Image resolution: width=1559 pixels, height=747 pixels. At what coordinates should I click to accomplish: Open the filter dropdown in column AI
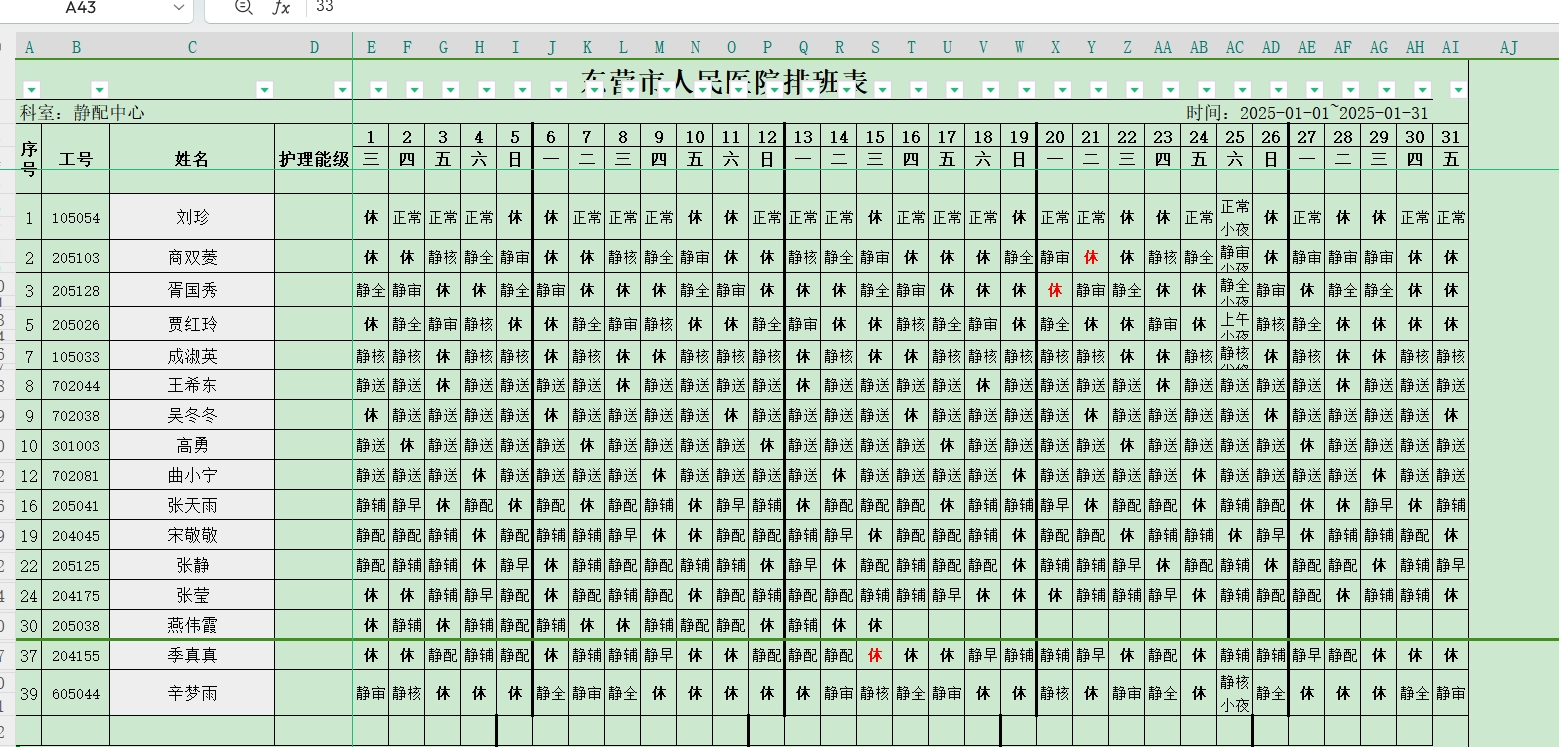1458,89
